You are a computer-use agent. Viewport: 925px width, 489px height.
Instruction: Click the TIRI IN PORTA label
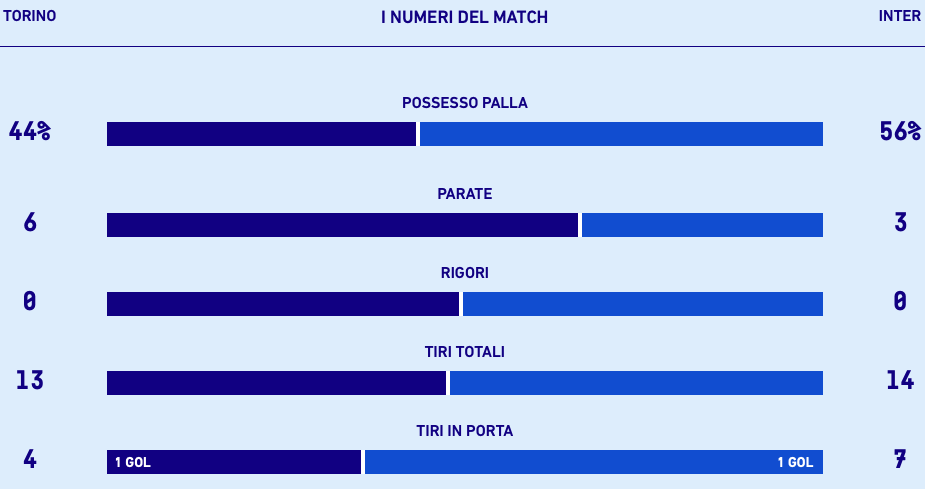click(x=464, y=431)
